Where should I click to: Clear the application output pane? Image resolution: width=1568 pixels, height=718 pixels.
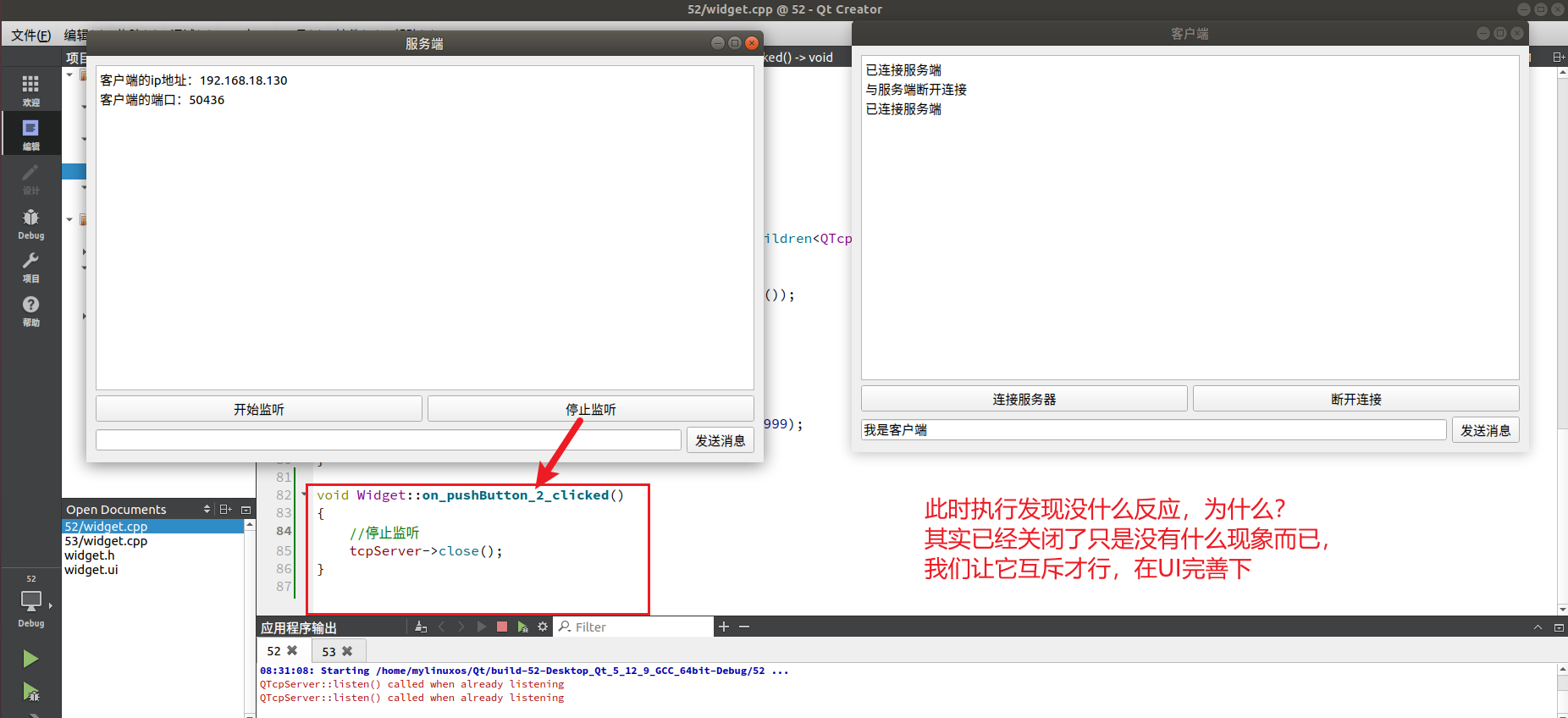pos(421,627)
